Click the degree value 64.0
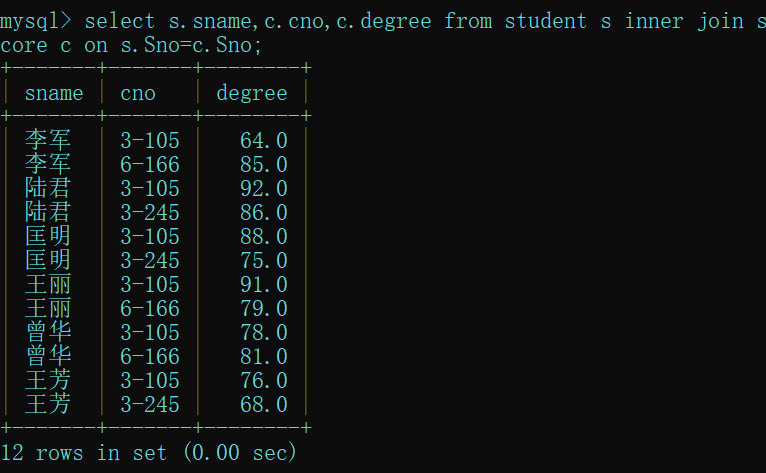 (263, 140)
